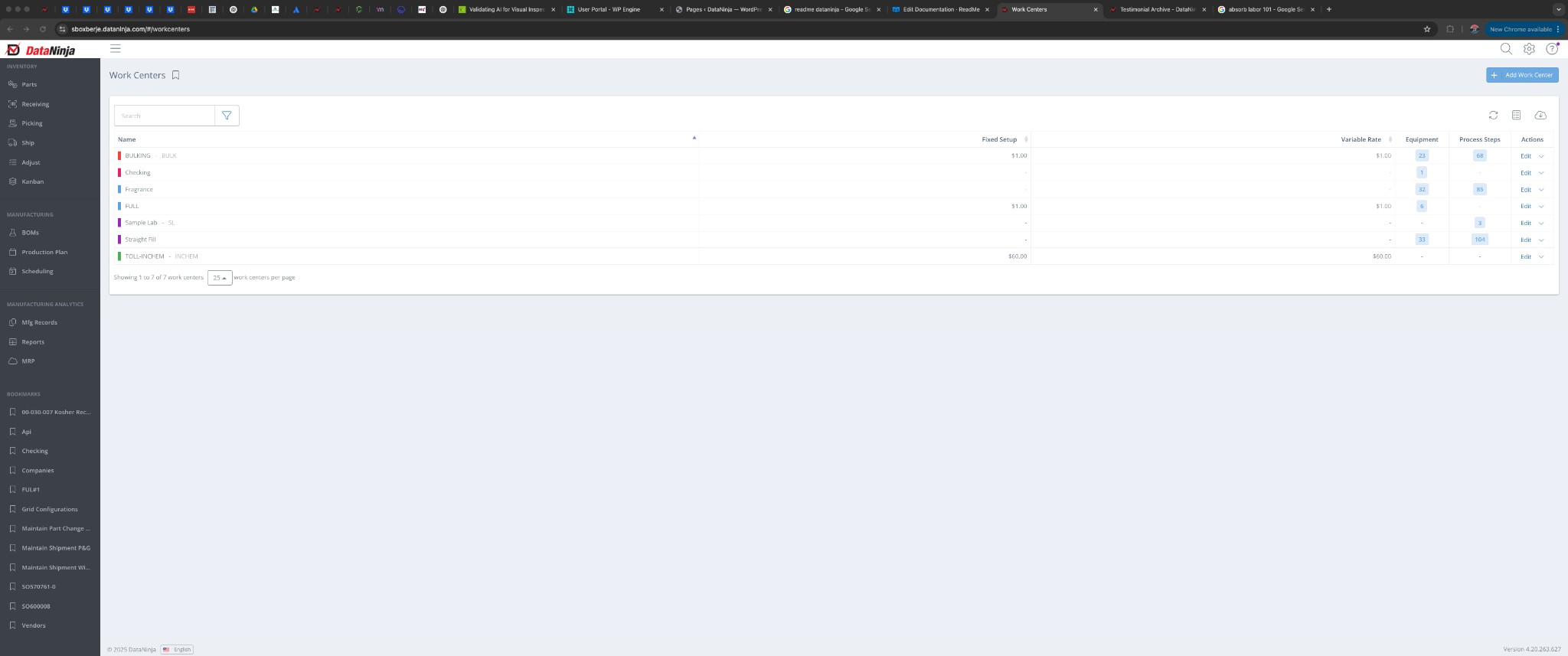Click the browser bookmark star icon

(x=1427, y=29)
